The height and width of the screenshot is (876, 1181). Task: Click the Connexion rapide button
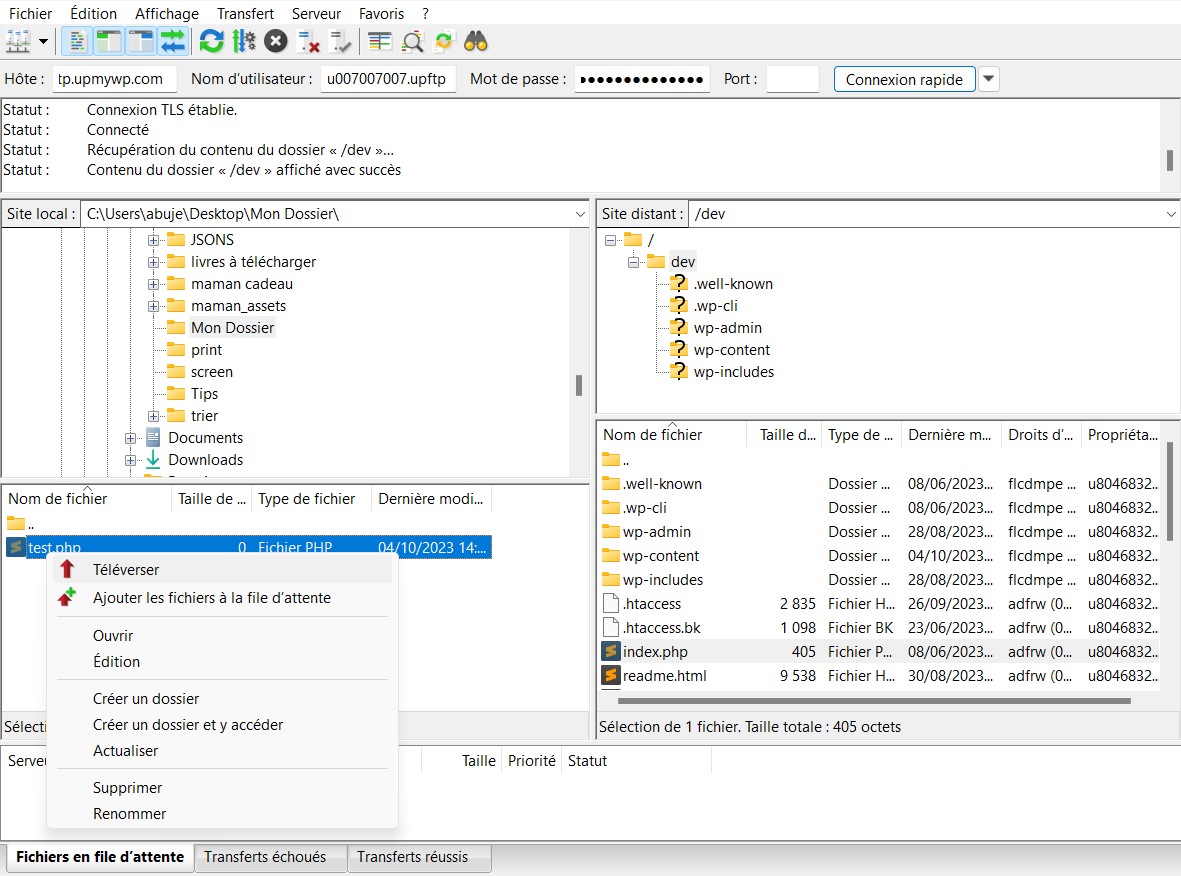[904, 79]
